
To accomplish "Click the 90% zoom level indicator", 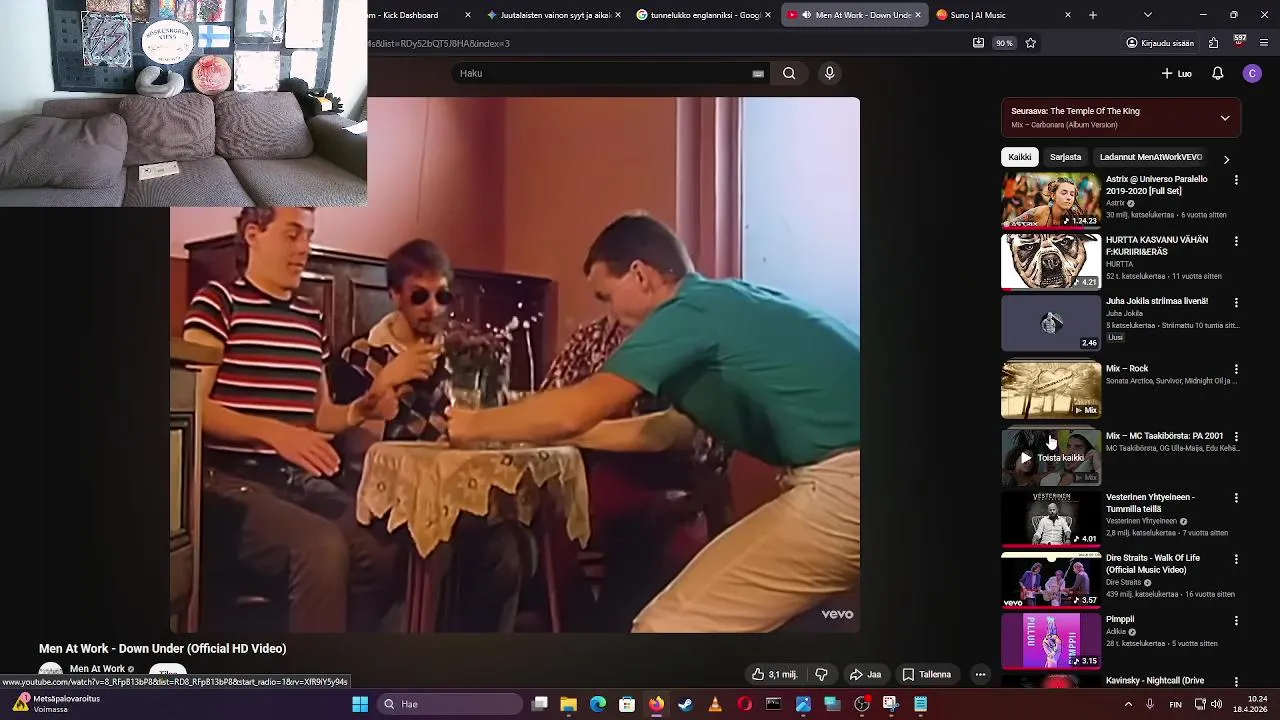I will tap(1004, 43).
